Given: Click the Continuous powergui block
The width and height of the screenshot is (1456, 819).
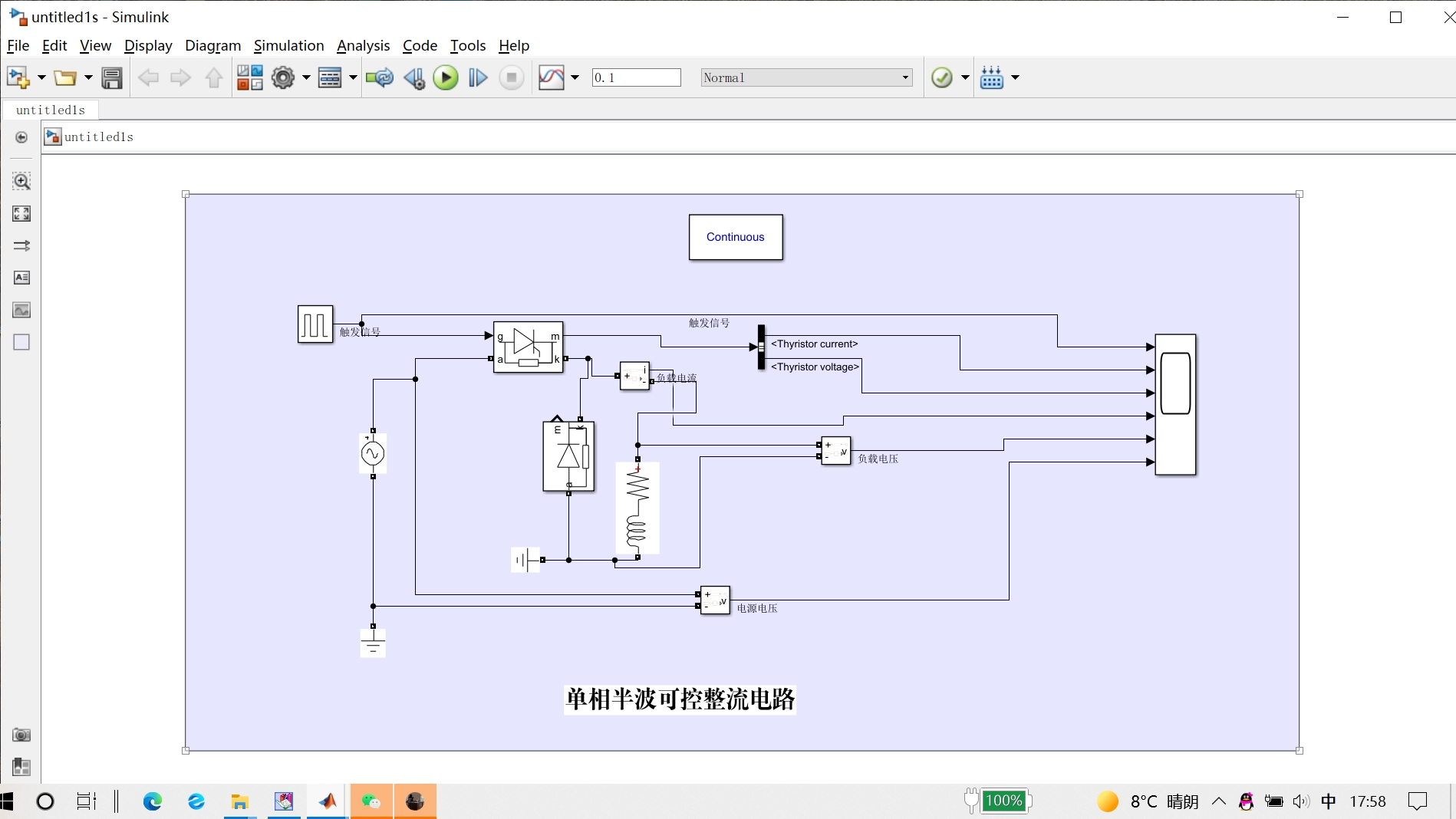Looking at the screenshot, I should click(736, 237).
